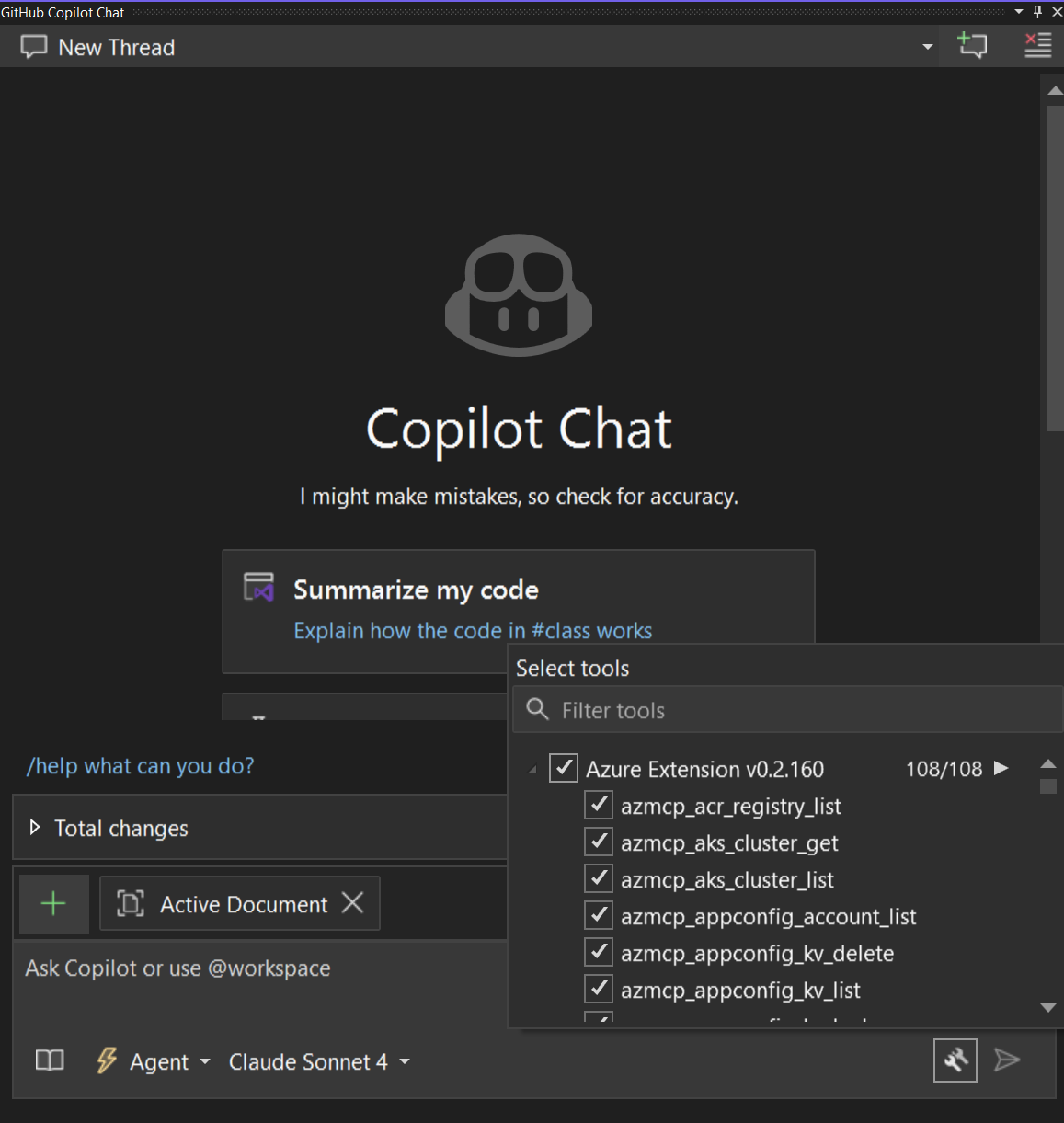
Task: Click the new thread icon with plus
Action: click(x=972, y=45)
